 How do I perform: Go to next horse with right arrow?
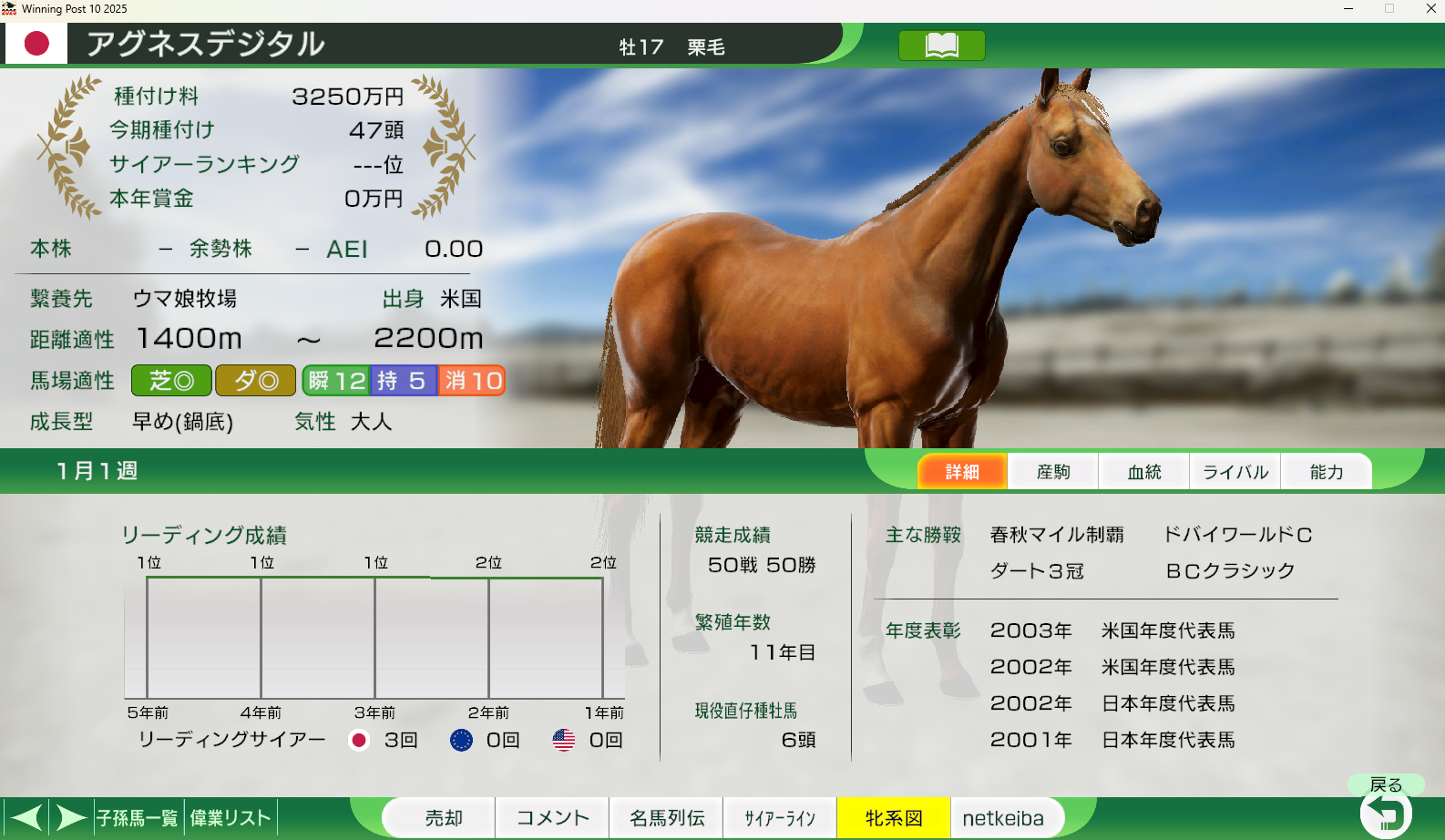(70, 817)
